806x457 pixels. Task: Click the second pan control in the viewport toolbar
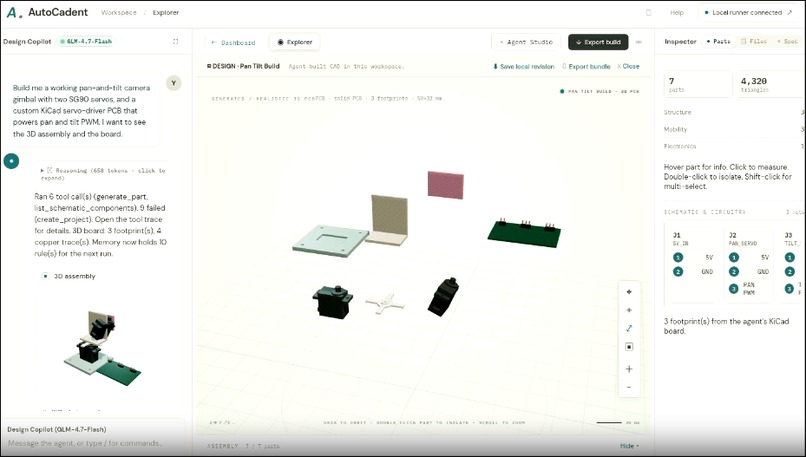pos(629,310)
